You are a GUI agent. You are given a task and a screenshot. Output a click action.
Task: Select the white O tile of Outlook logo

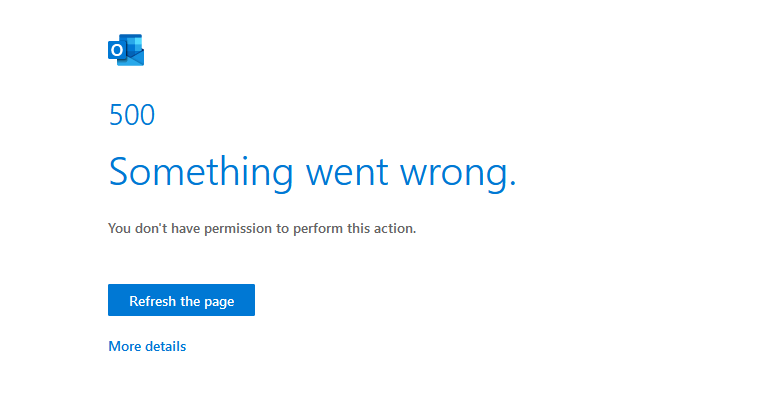117,50
